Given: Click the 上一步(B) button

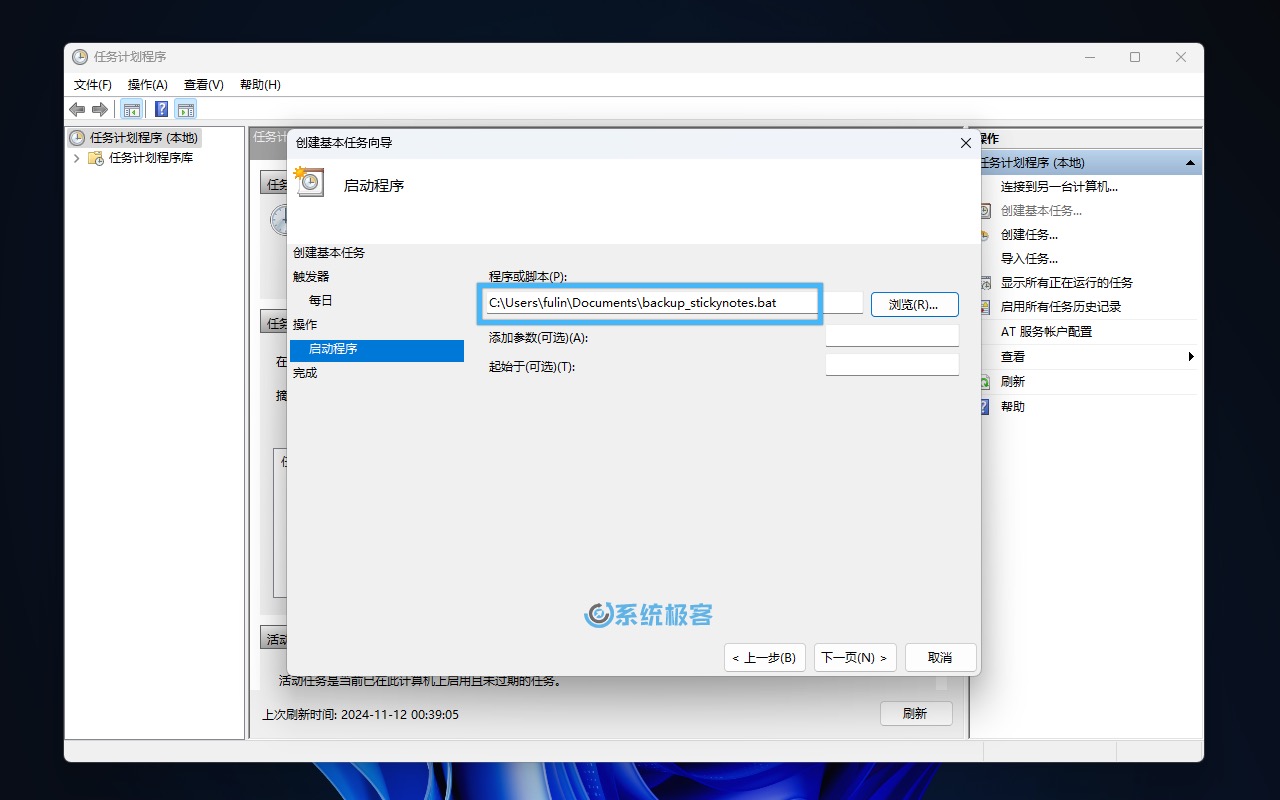Looking at the screenshot, I should pyautogui.click(x=764, y=657).
